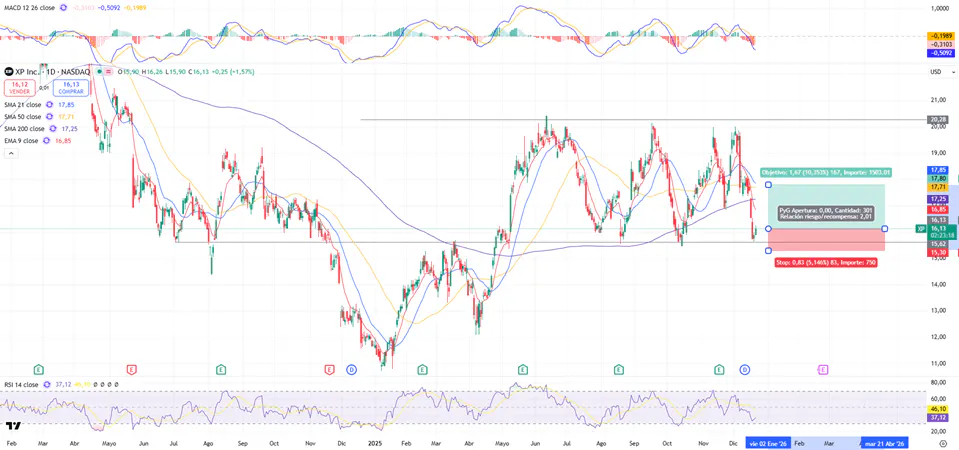Click the red 15,30 stop price label
The height and width of the screenshot is (450, 959).
pos(938,252)
